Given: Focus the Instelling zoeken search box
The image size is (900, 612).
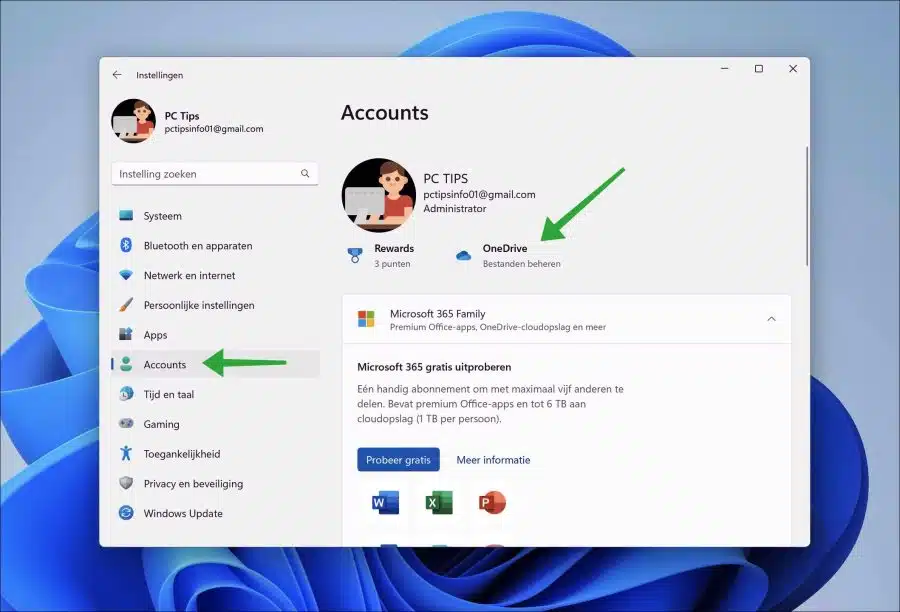Looking at the screenshot, I should (215, 173).
